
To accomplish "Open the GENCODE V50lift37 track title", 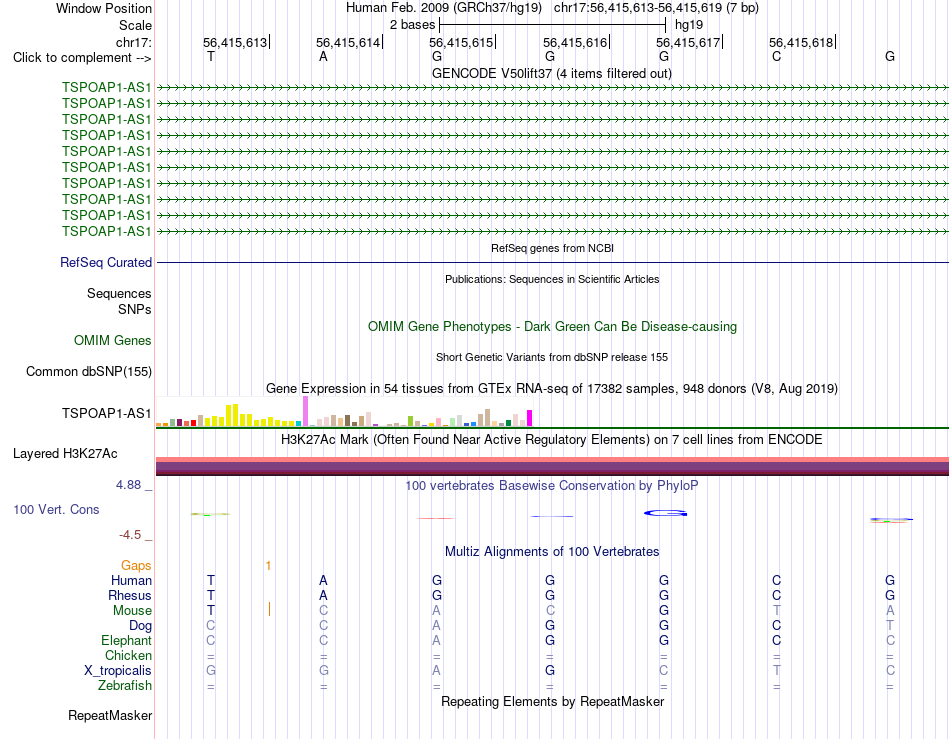I will 552,73.
